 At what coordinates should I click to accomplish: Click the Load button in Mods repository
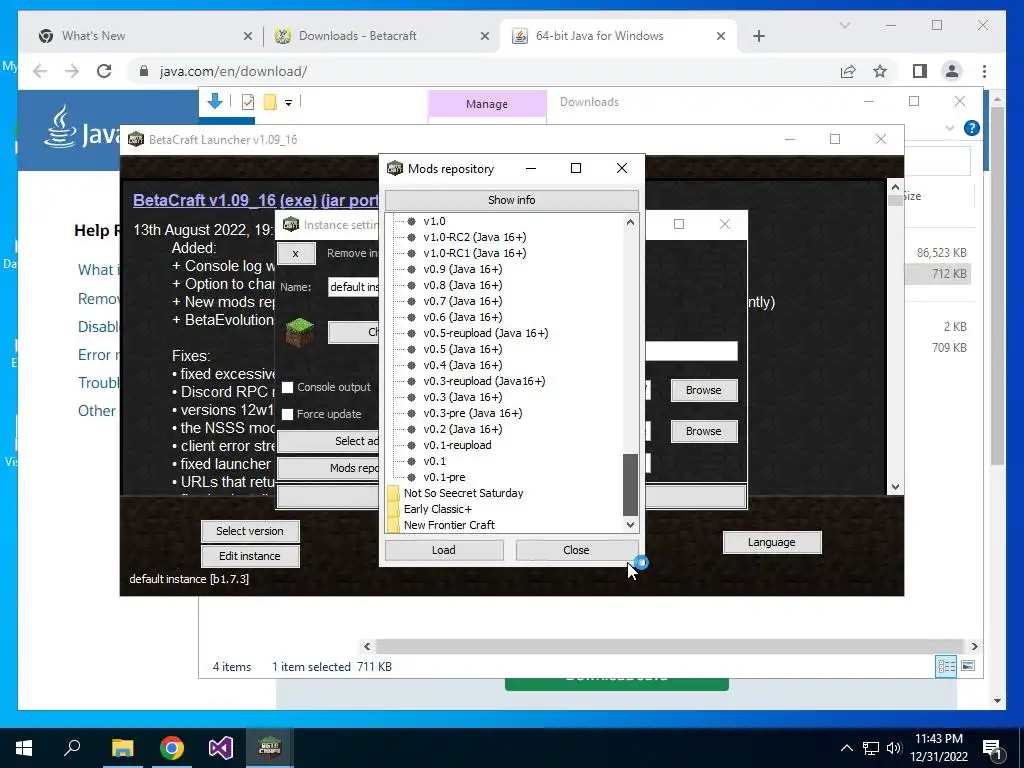(443, 550)
